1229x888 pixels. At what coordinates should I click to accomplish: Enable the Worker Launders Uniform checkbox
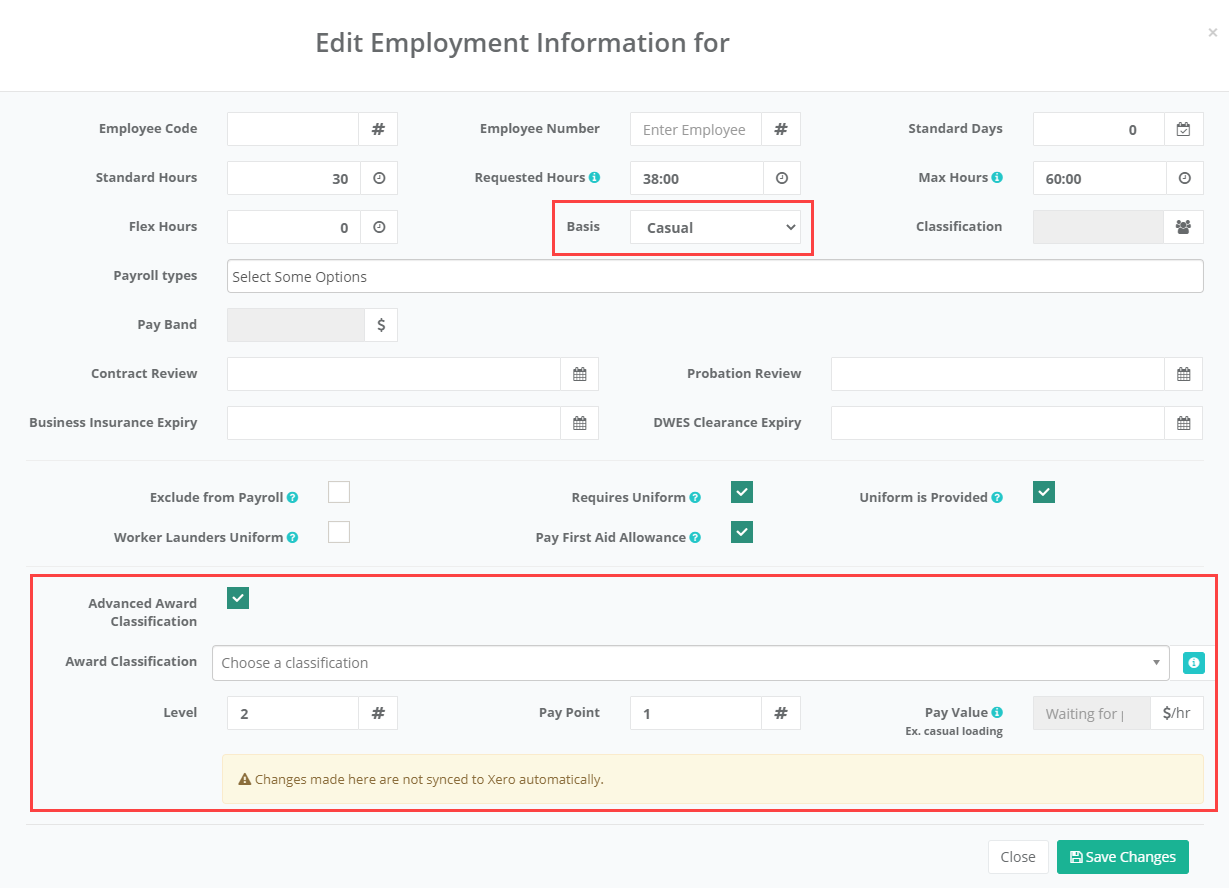click(x=339, y=532)
